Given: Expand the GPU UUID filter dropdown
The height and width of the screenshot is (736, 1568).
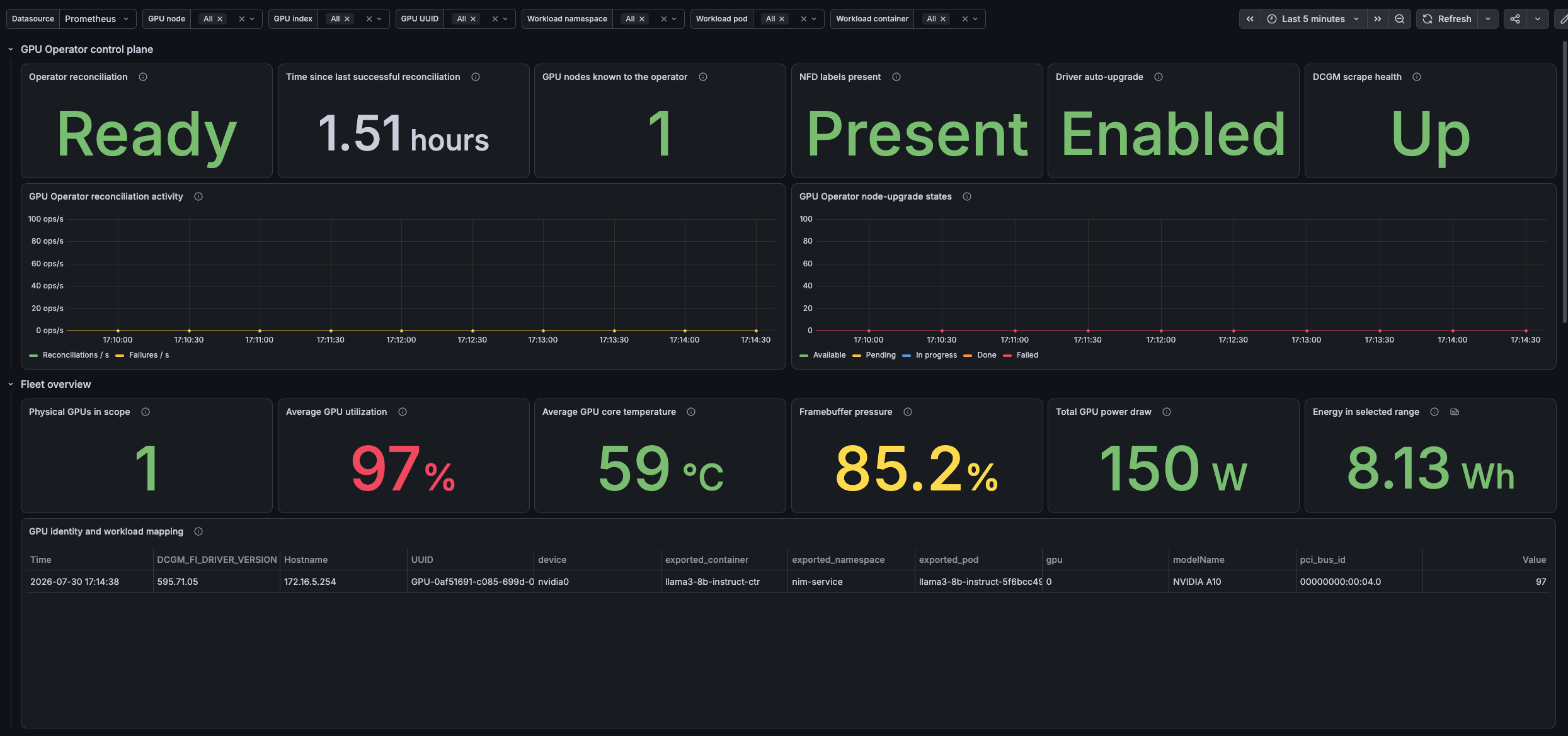Looking at the screenshot, I should coord(505,19).
